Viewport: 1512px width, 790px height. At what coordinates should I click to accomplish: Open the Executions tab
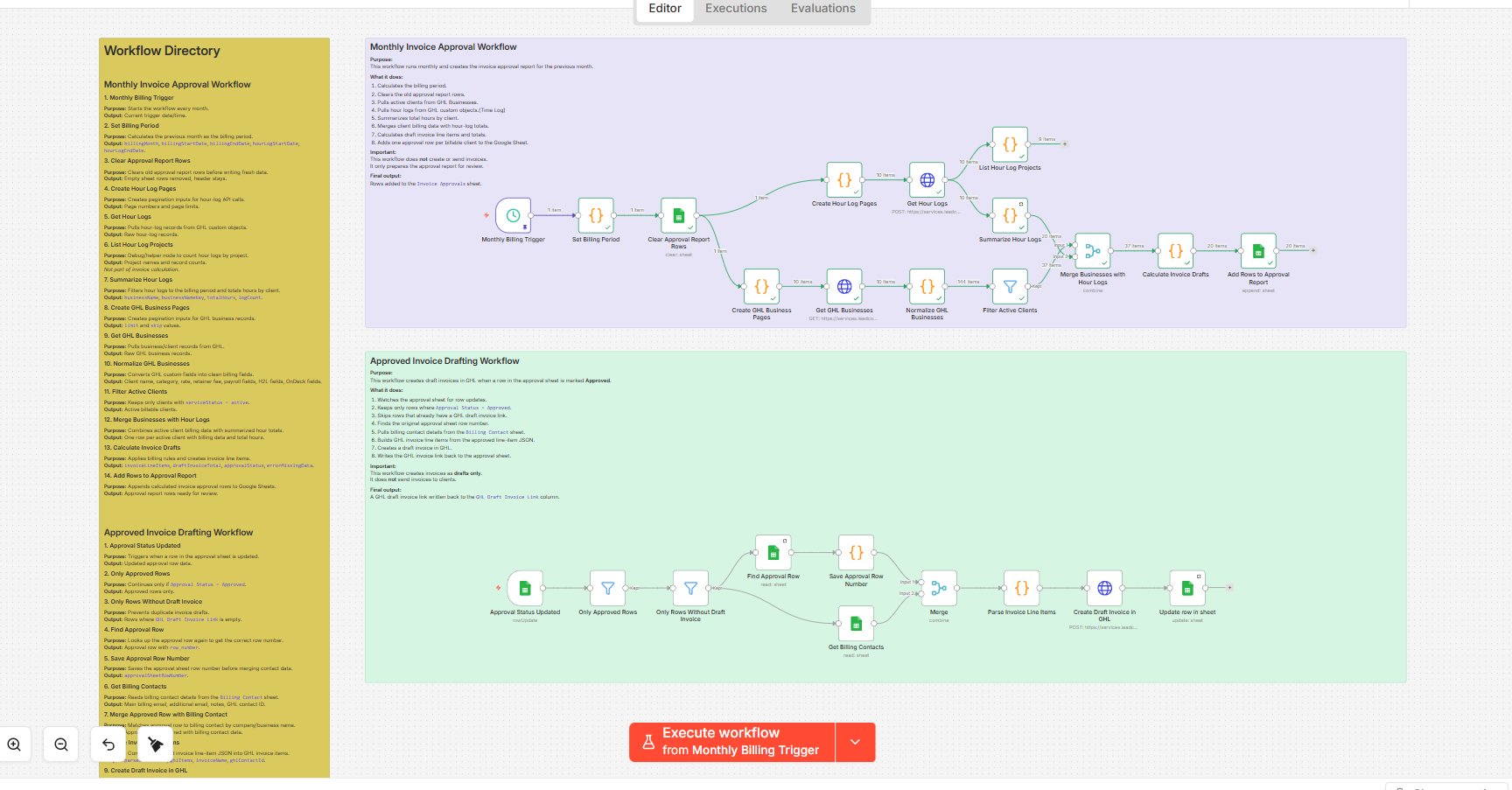(736, 9)
